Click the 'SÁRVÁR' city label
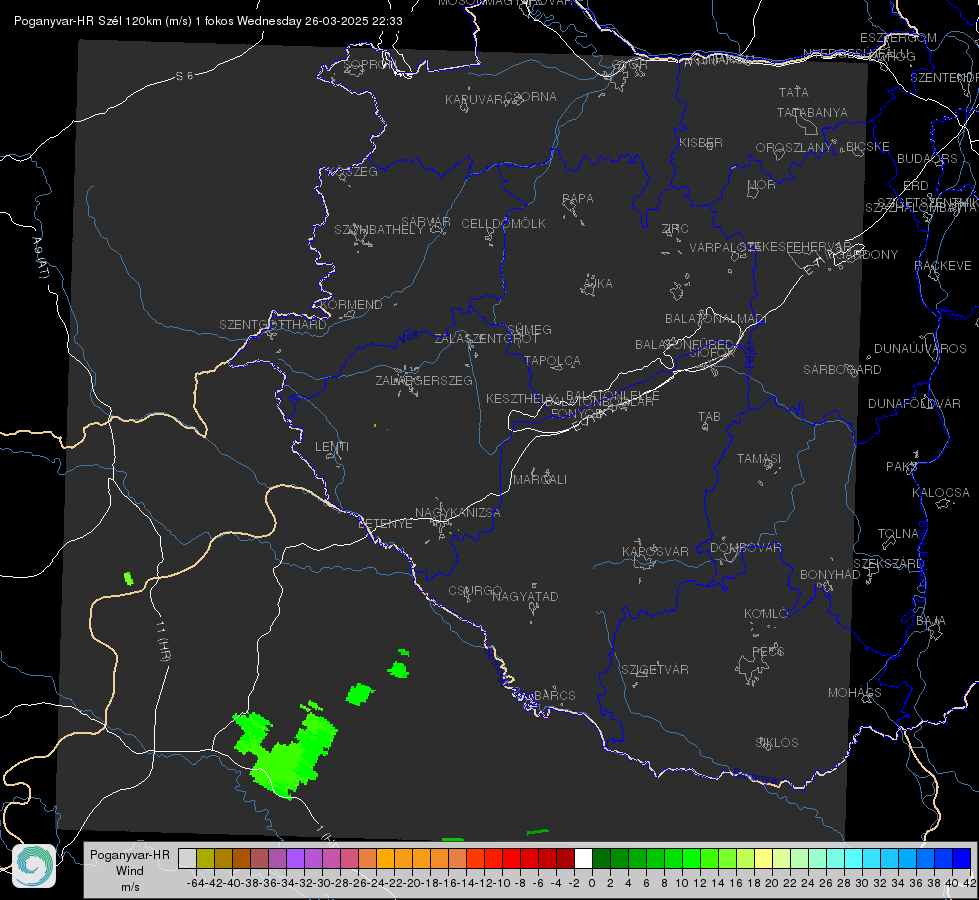This screenshot has height=900, width=979. (x=426, y=221)
